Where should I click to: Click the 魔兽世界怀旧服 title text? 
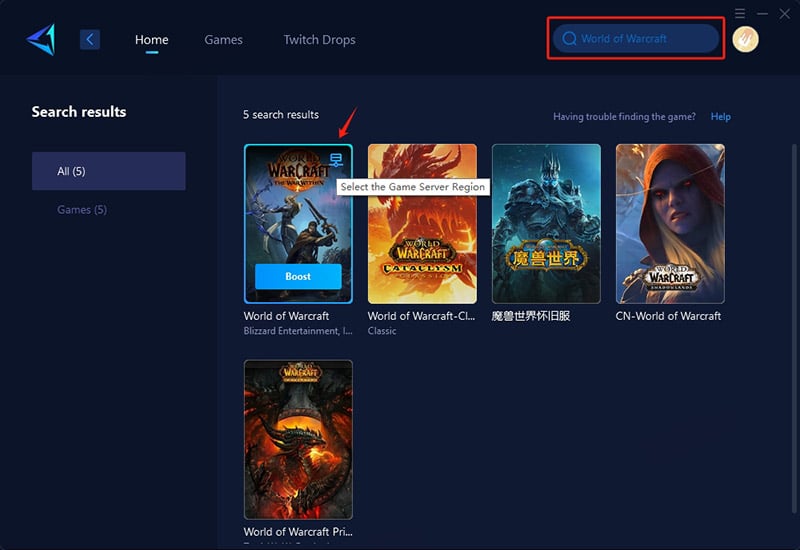pyautogui.click(x=531, y=316)
